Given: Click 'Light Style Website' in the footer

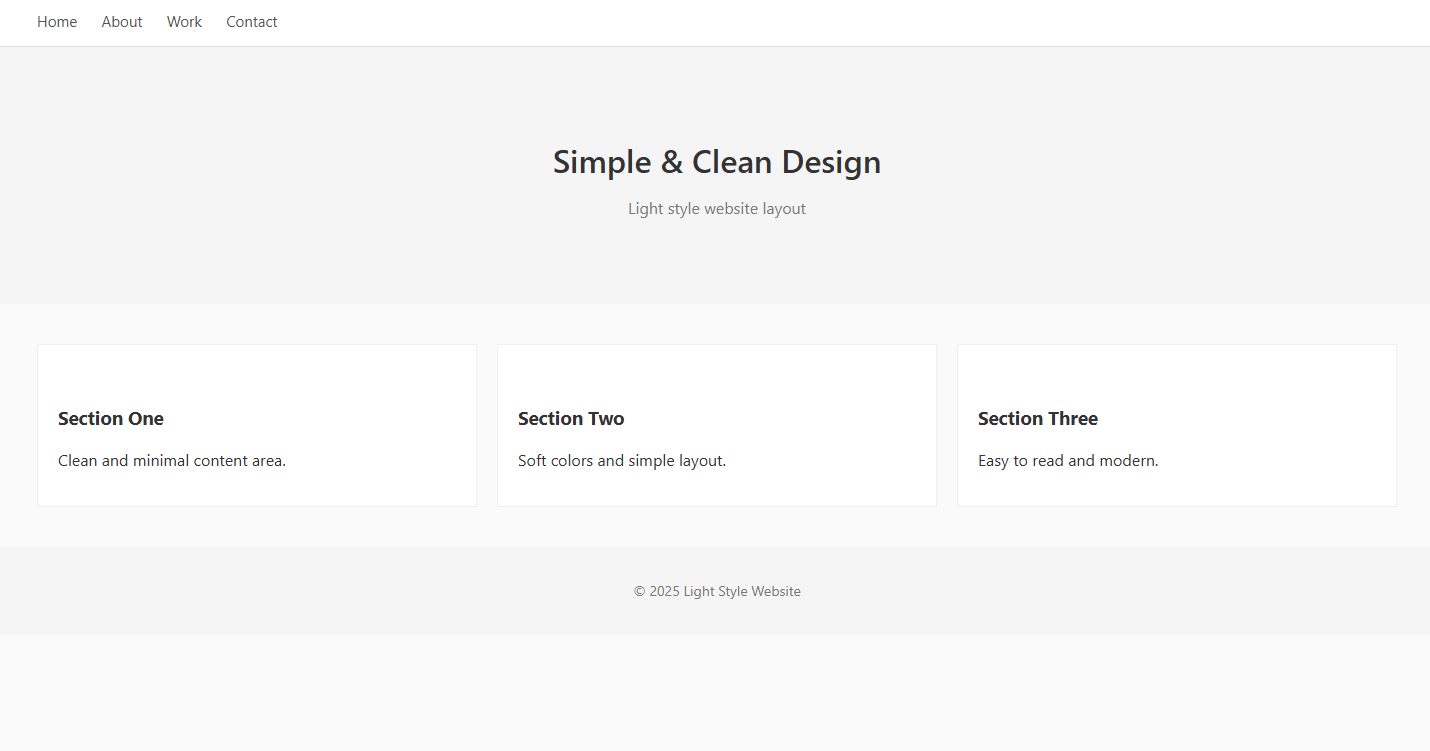Looking at the screenshot, I should click(x=742, y=592).
